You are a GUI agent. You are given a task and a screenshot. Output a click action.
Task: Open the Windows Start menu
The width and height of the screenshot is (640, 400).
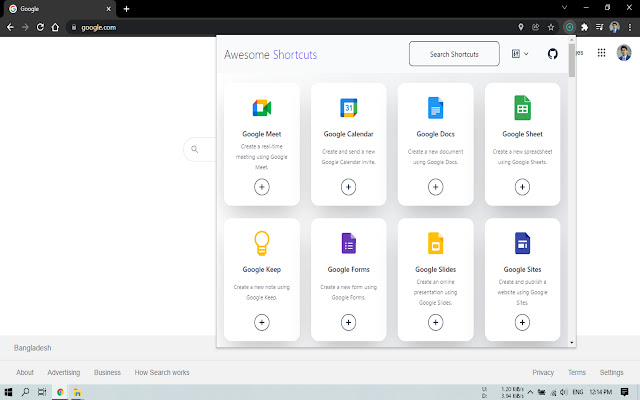pyautogui.click(x=8, y=392)
